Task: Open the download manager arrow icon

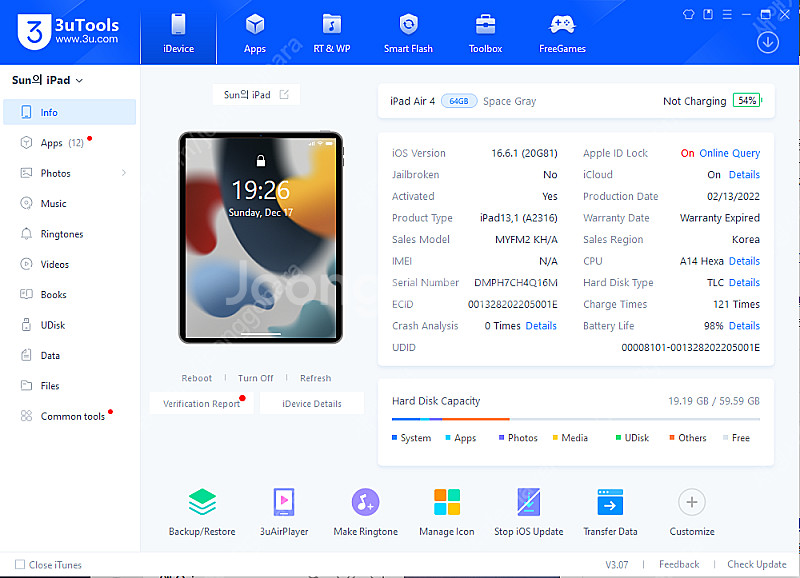Action: (x=767, y=42)
